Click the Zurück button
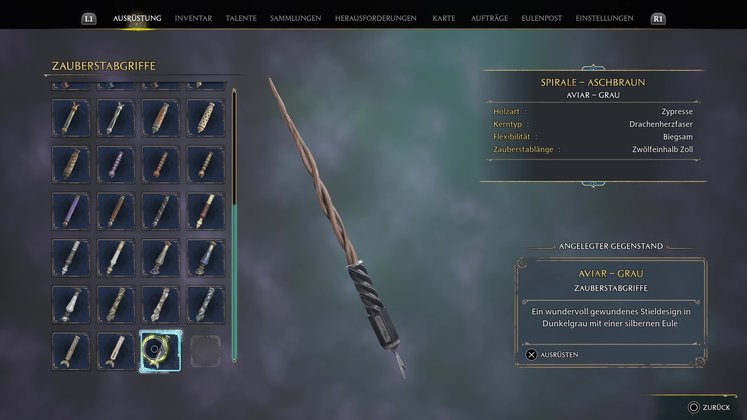747x420 pixels. [x=710, y=407]
